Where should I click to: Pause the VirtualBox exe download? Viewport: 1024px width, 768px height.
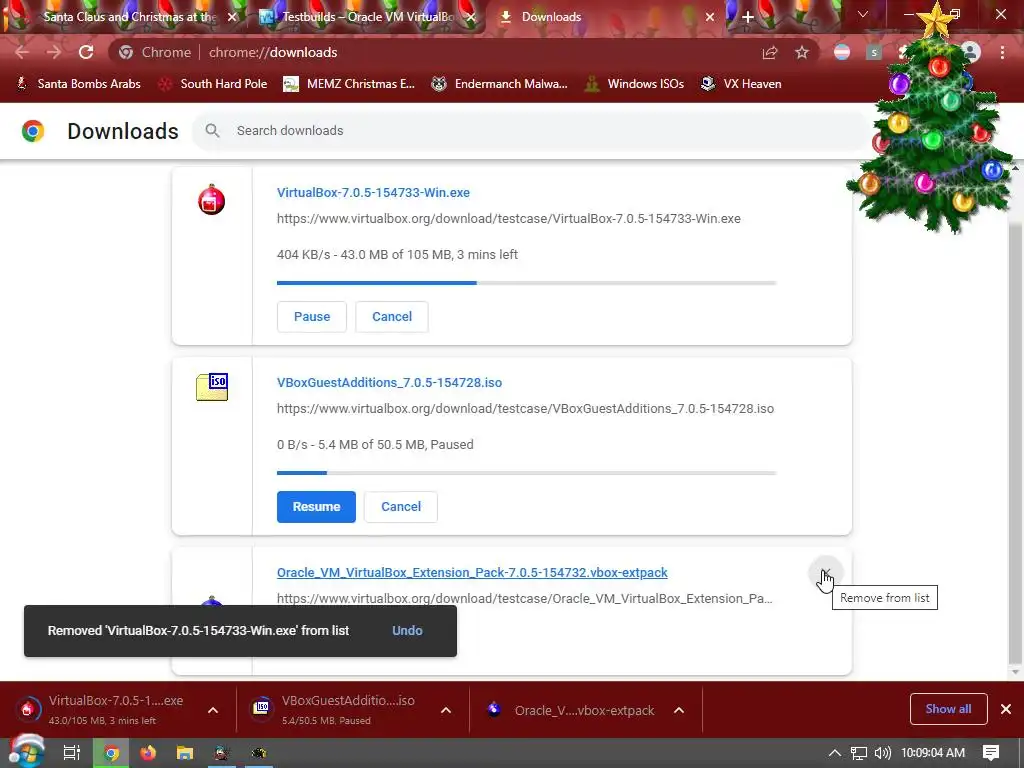[312, 317]
